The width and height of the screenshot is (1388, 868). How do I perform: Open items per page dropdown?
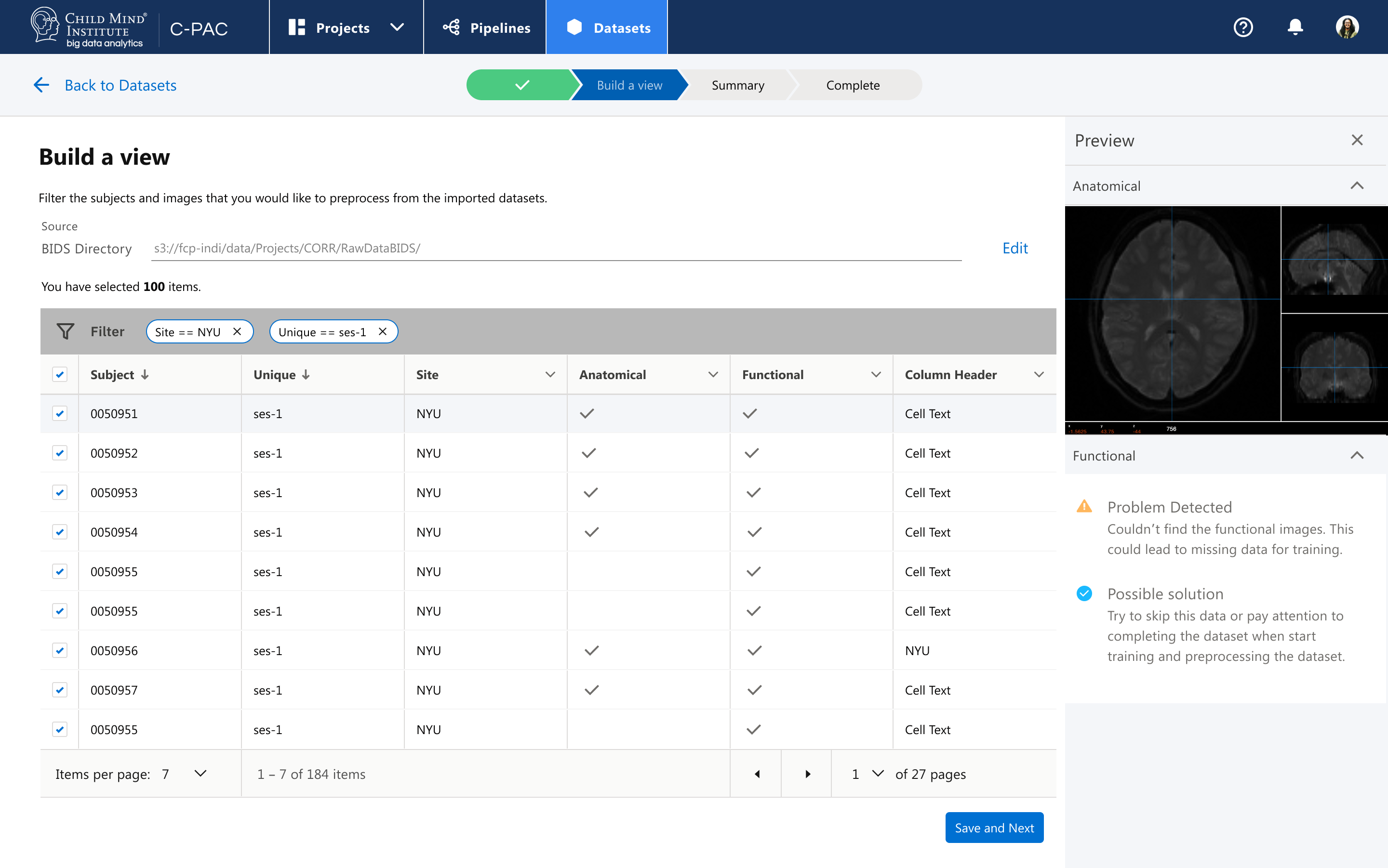click(200, 774)
